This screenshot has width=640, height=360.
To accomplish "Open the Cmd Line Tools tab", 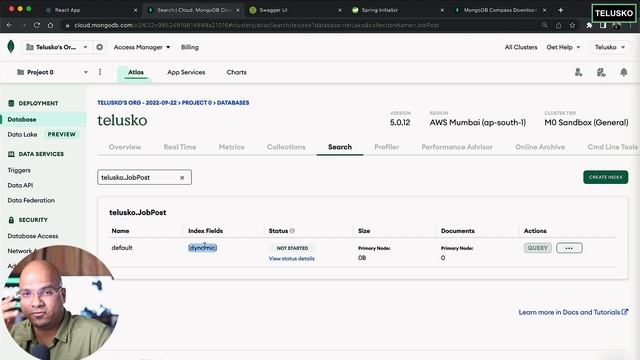I will click(x=612, y=147).
